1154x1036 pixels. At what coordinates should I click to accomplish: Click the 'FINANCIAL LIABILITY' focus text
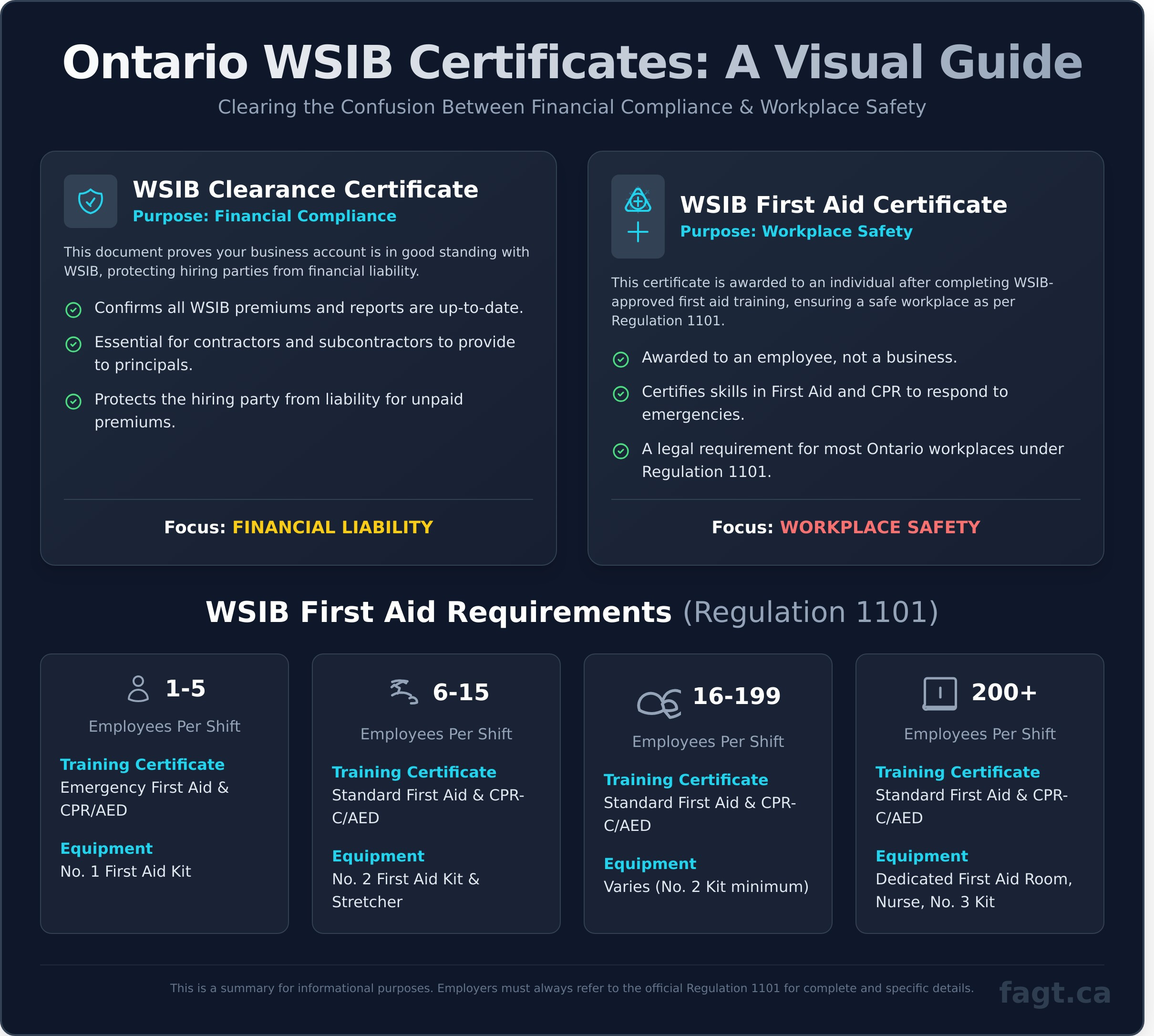332,528
